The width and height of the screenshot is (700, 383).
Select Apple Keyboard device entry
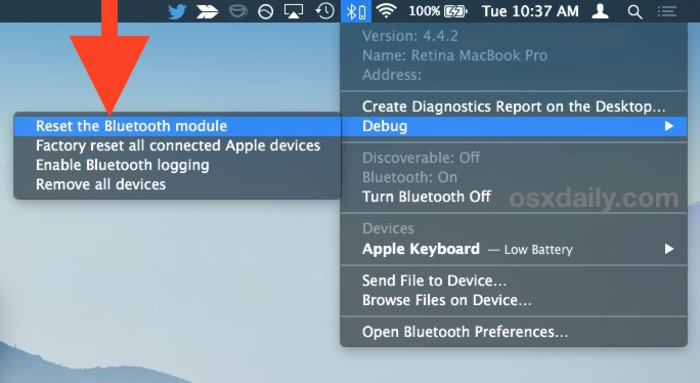pos(514,249)
